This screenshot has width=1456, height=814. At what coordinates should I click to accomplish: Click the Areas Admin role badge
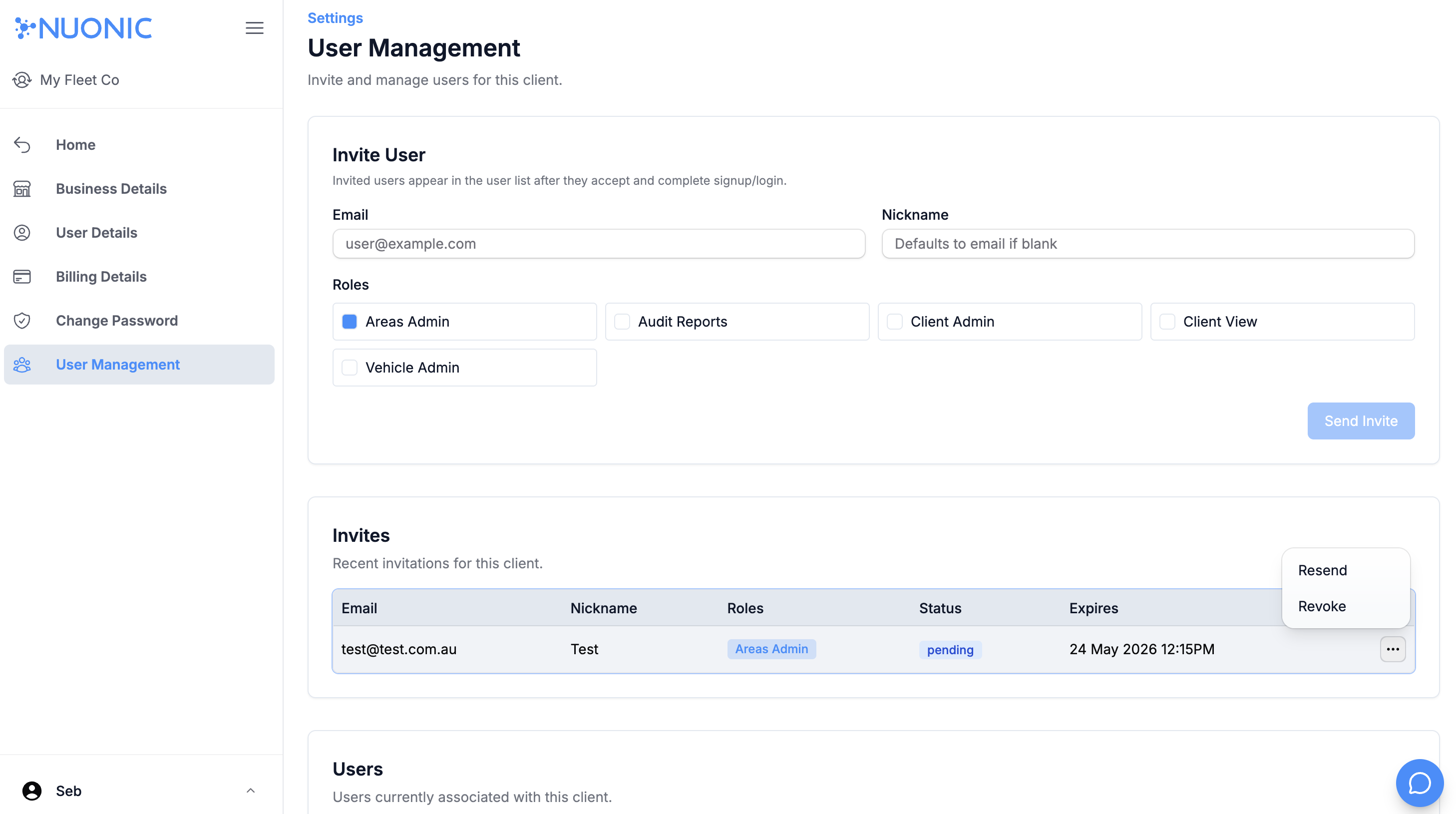[771, 649]
